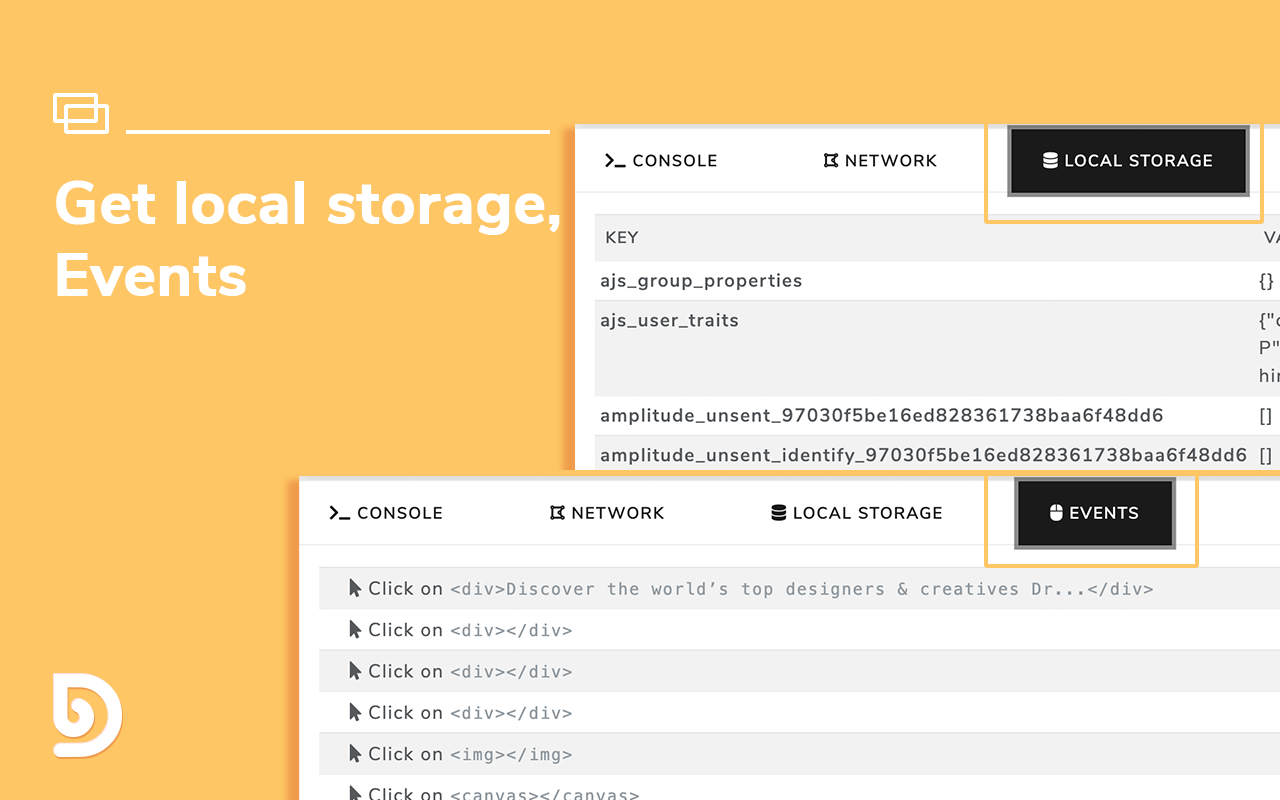
Task: Switch to Network tab in lower panel
Action: [607, 513]
